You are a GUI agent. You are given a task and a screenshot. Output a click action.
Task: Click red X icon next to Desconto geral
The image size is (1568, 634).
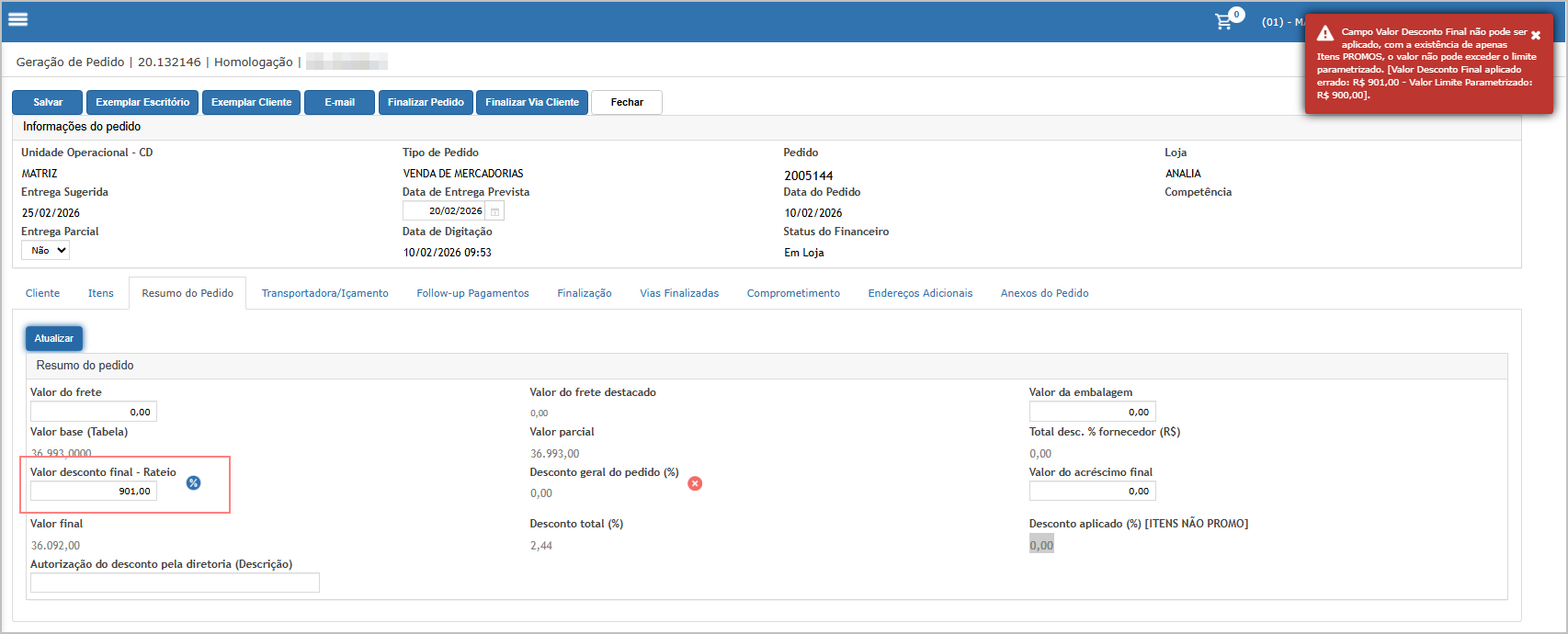(x=695, y=483)
